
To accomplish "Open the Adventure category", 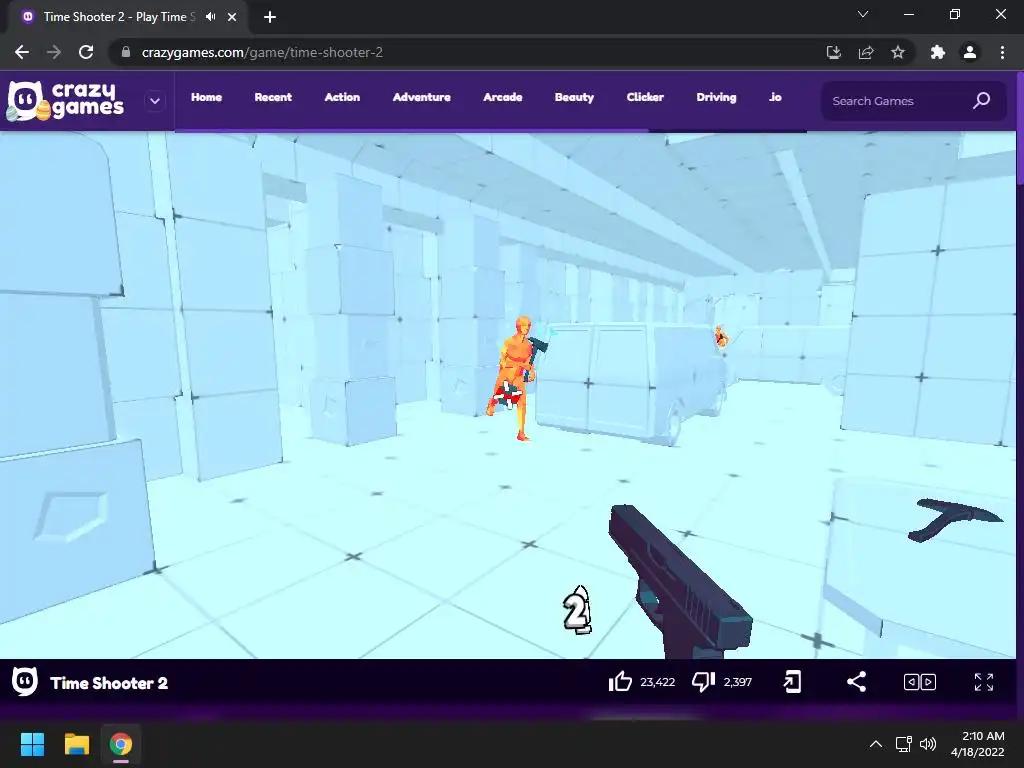I will coord(421,97).
